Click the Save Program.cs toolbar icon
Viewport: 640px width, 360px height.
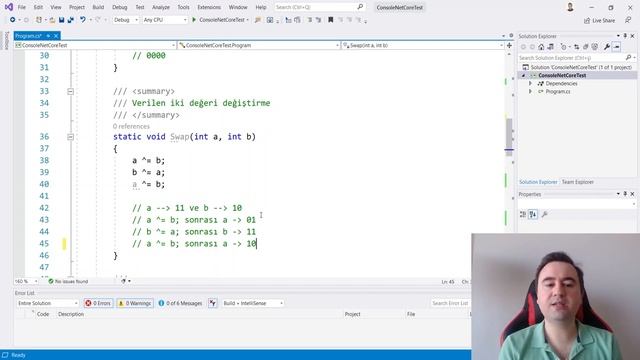61,20
